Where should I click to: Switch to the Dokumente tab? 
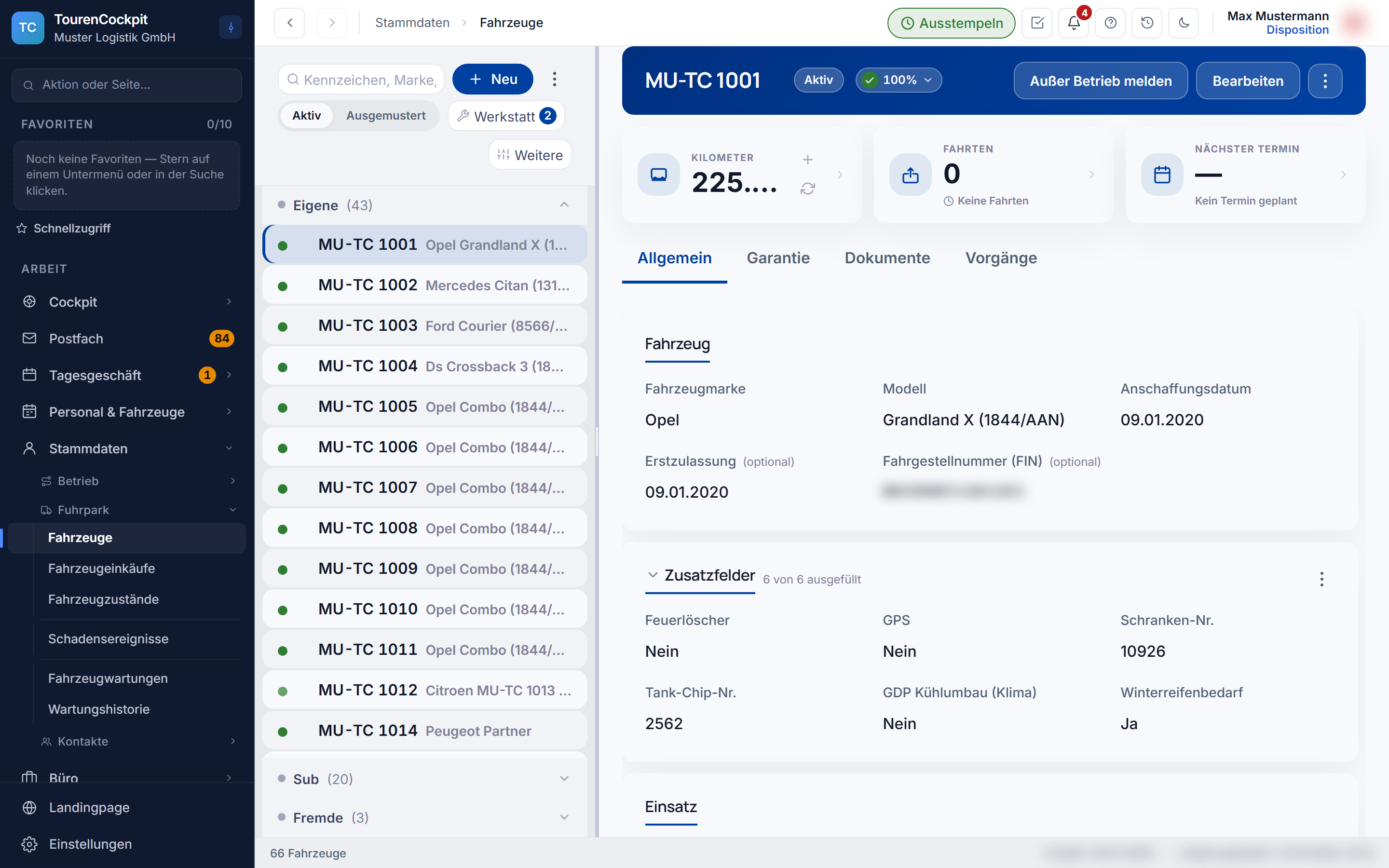pyautogui.click(x=887, y=258)
